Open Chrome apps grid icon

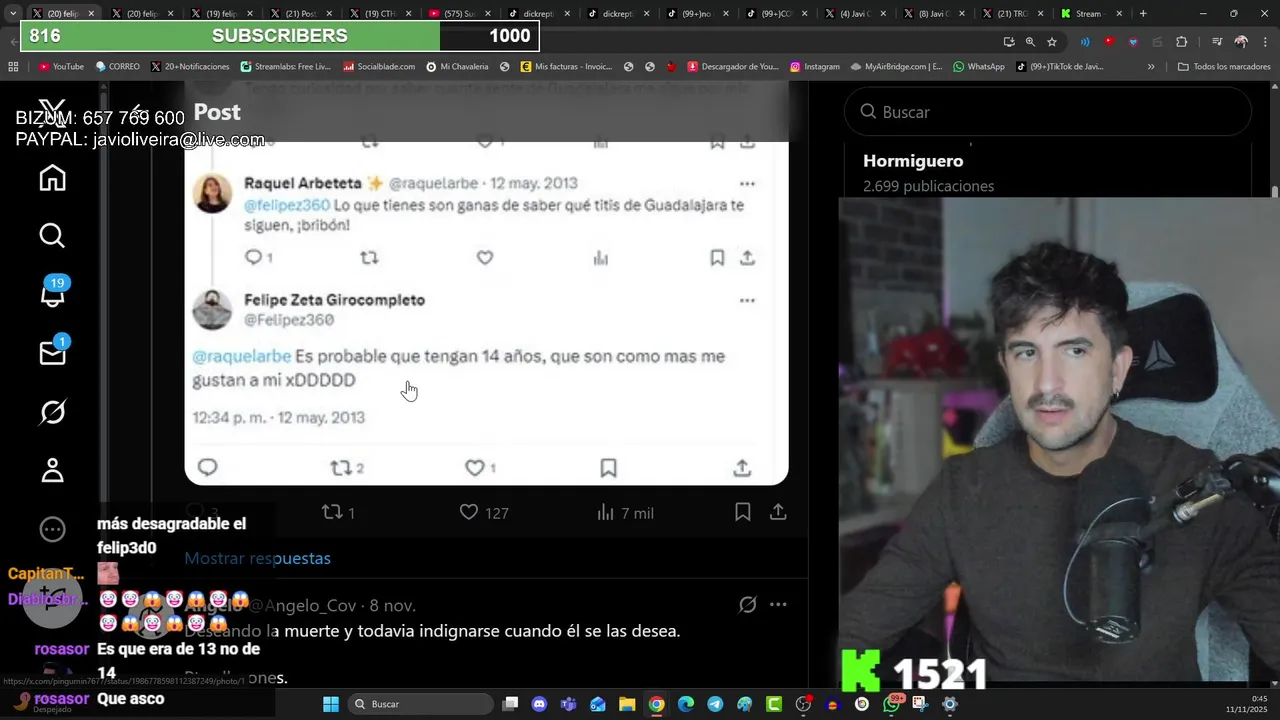pos(13,67)
